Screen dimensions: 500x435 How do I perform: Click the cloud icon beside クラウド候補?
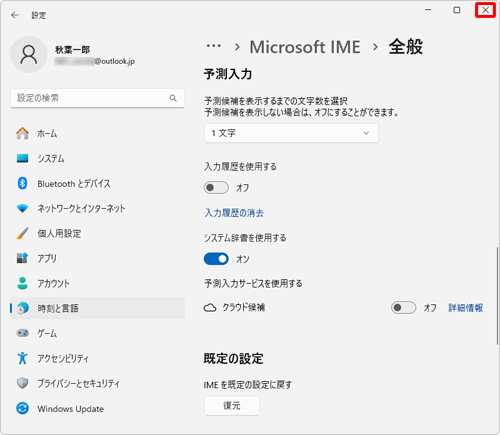pos(210,308)
